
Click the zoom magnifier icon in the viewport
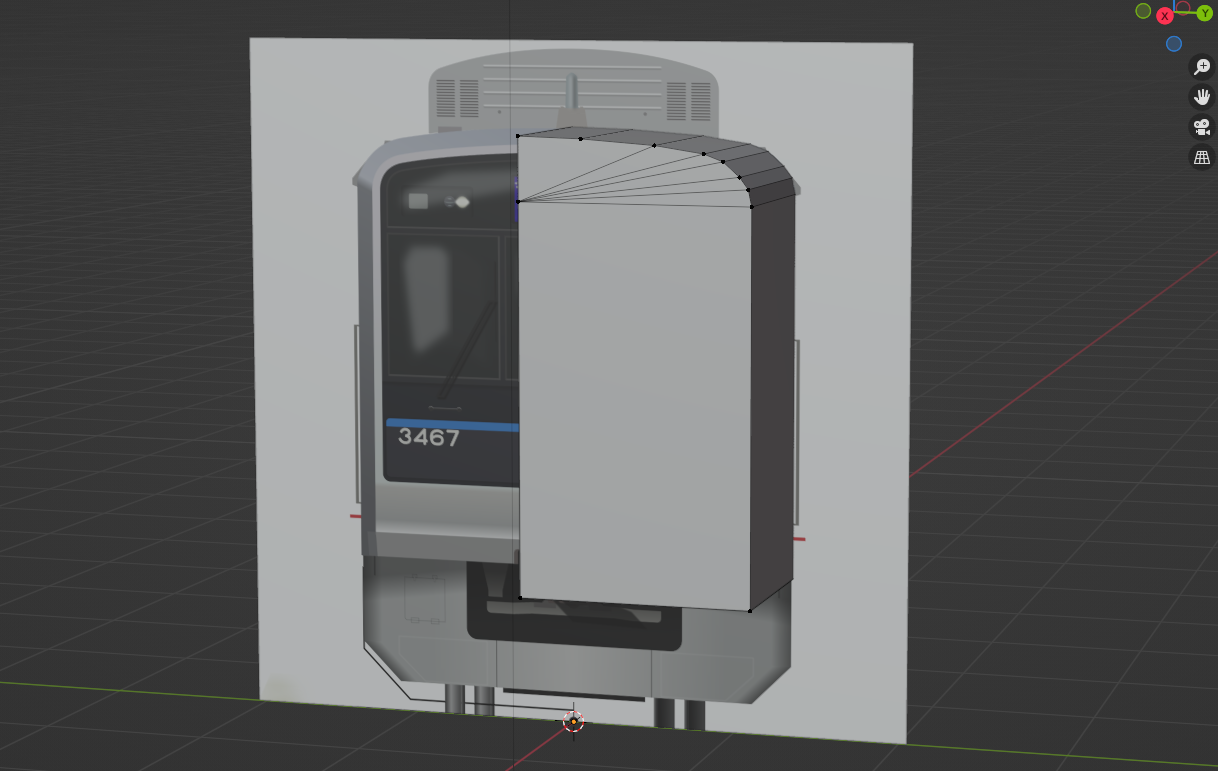click(x=1202, y=67)
